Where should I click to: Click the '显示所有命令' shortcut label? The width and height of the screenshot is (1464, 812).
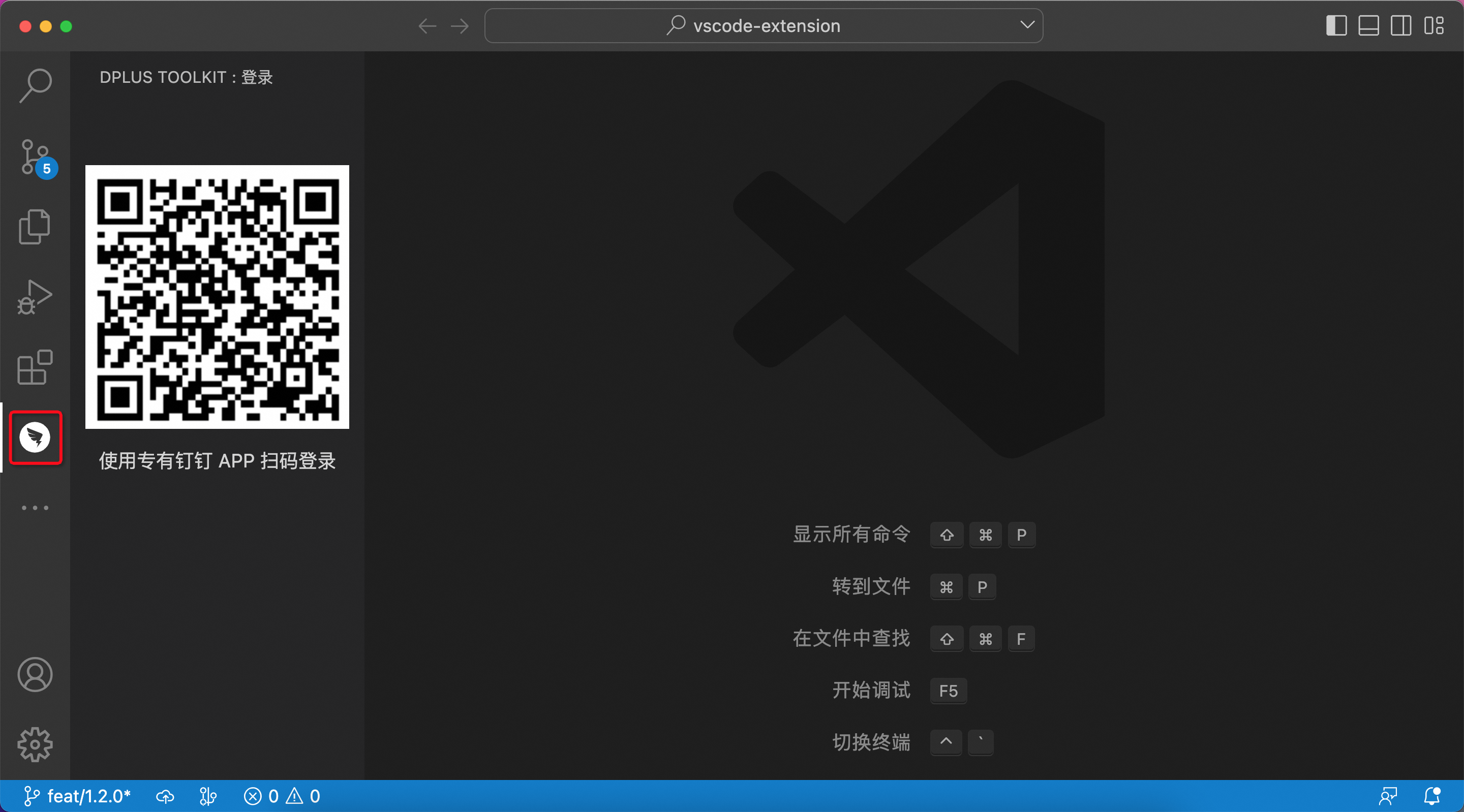851,534
